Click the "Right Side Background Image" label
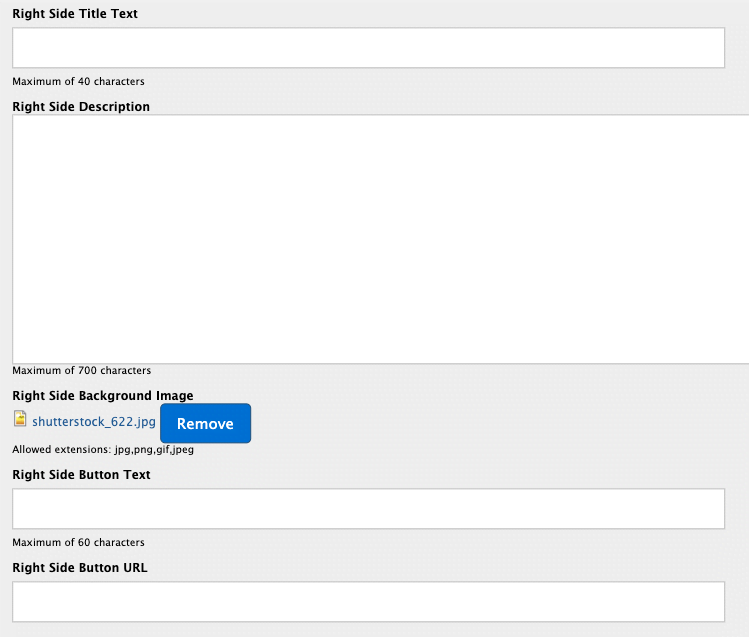 click(x=103, y=396)
